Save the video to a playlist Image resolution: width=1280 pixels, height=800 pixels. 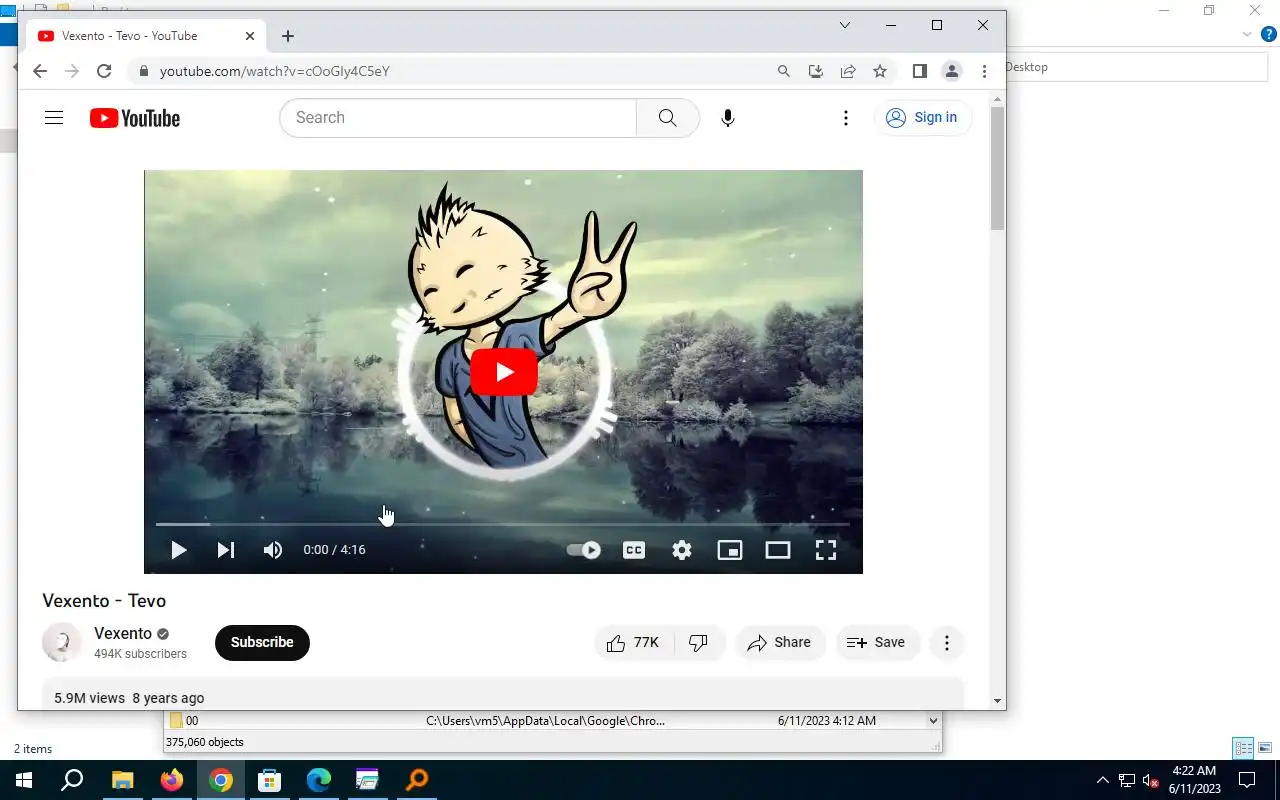(x=877, y=643)
